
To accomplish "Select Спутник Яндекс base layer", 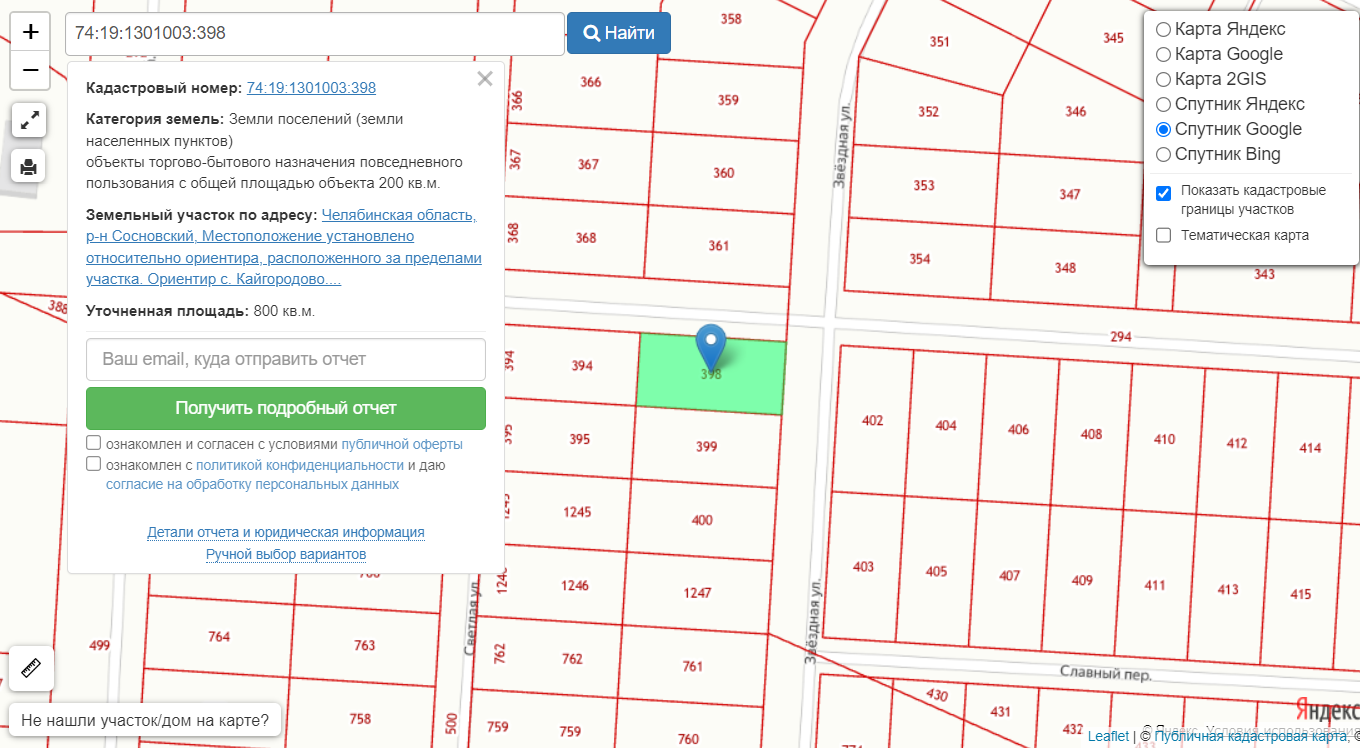I will tap(1163, 104).
